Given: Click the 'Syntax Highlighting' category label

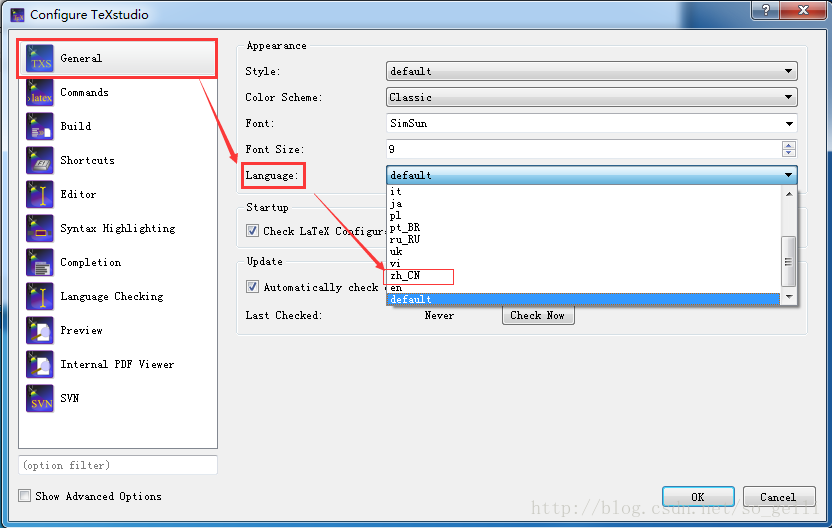Looking at the screenshot, I should click(x=118, y=228).
